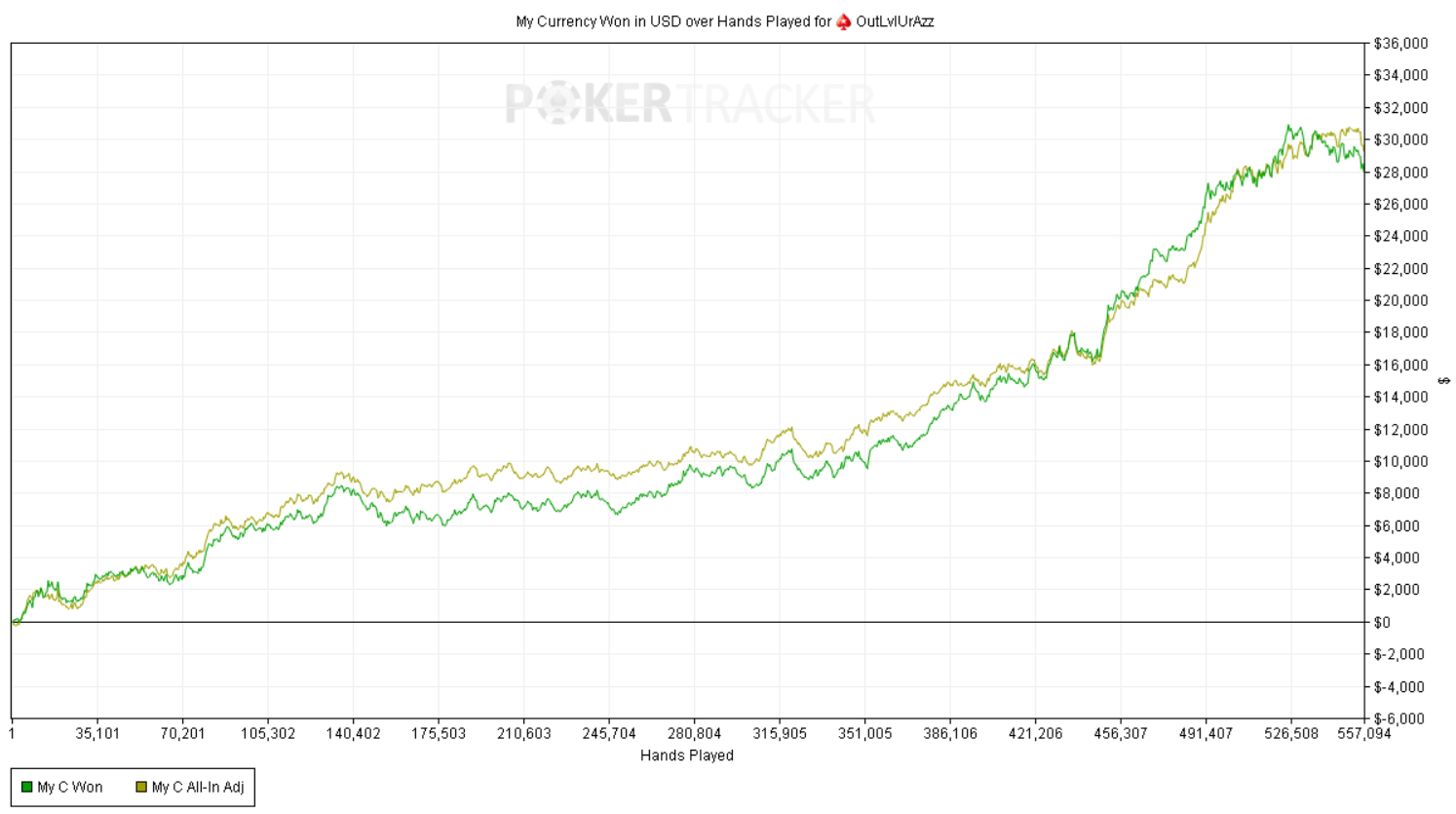
Task: Click the "210,603" x-axis label
Action: (524, 733)
